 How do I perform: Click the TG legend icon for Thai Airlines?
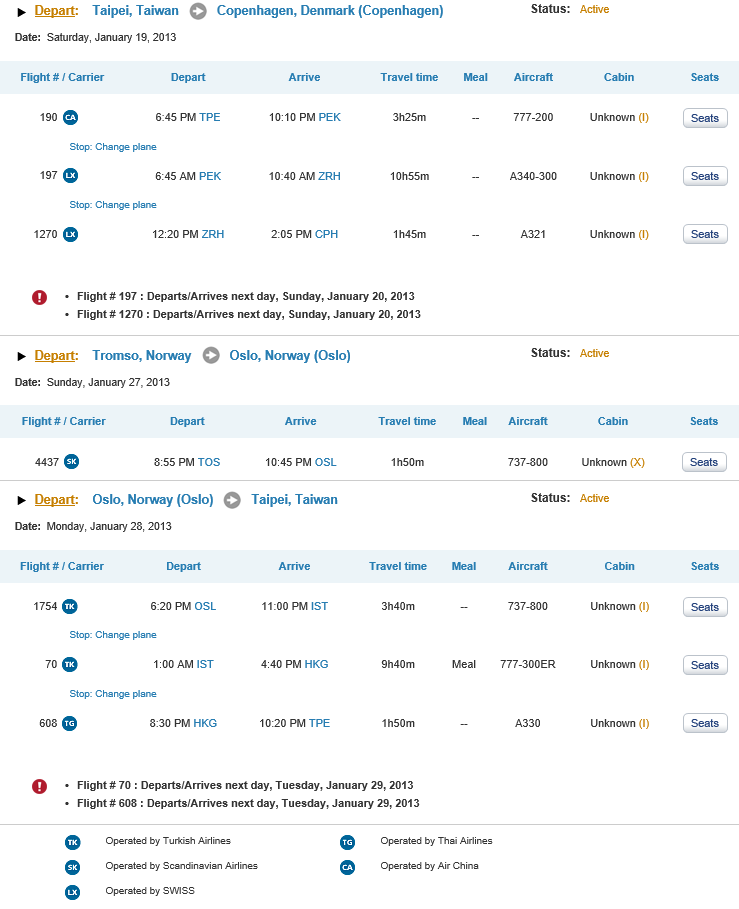347,842
